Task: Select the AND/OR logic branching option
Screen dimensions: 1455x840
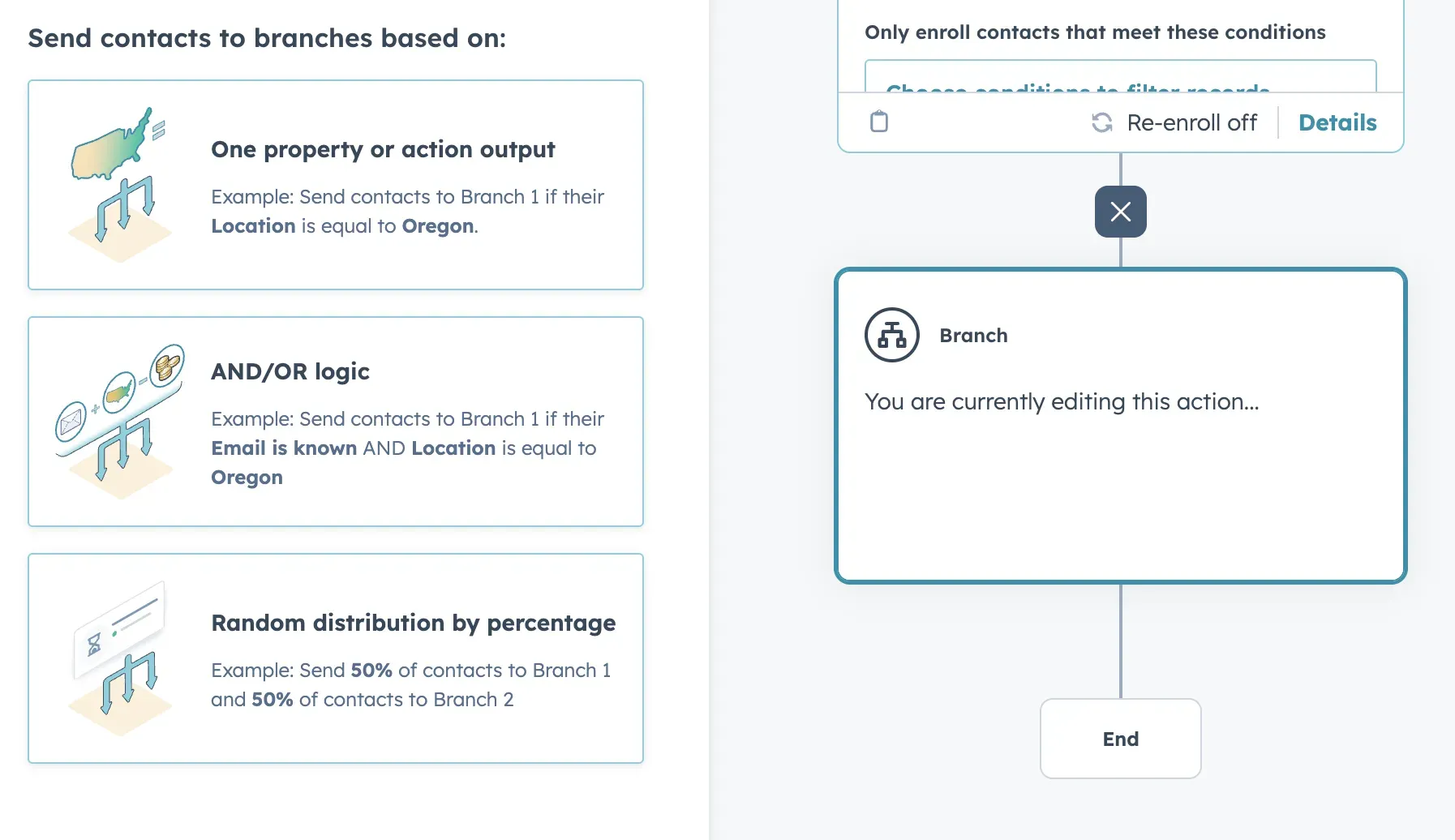Action: pyautogui.click(x=336, y=422)
